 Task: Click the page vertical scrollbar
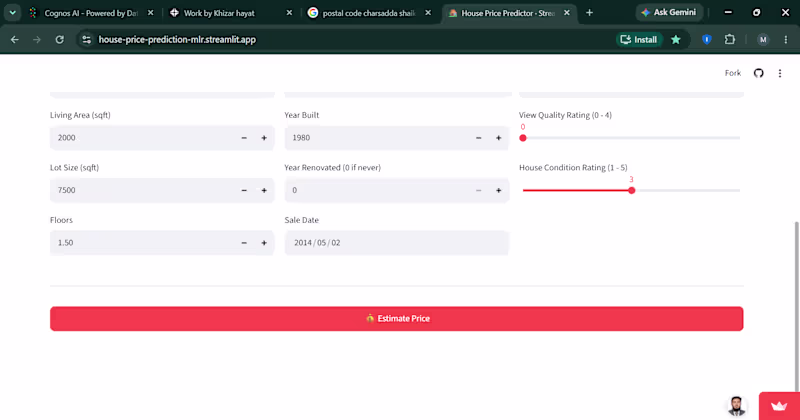[797, 306]
